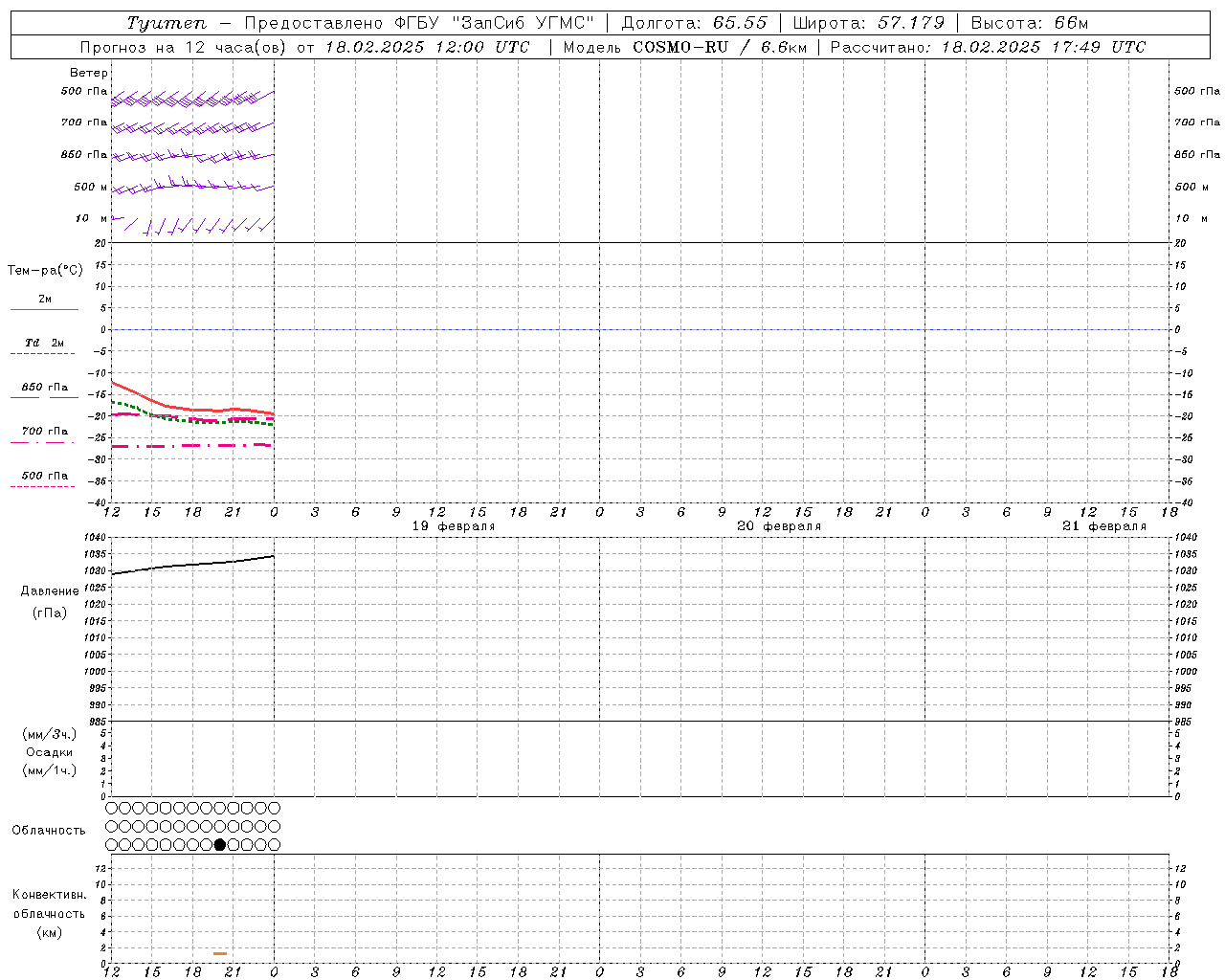Click the Облачность cloudiness label
The width and height of the screenshot is (1225, 980).
[49, 831]
